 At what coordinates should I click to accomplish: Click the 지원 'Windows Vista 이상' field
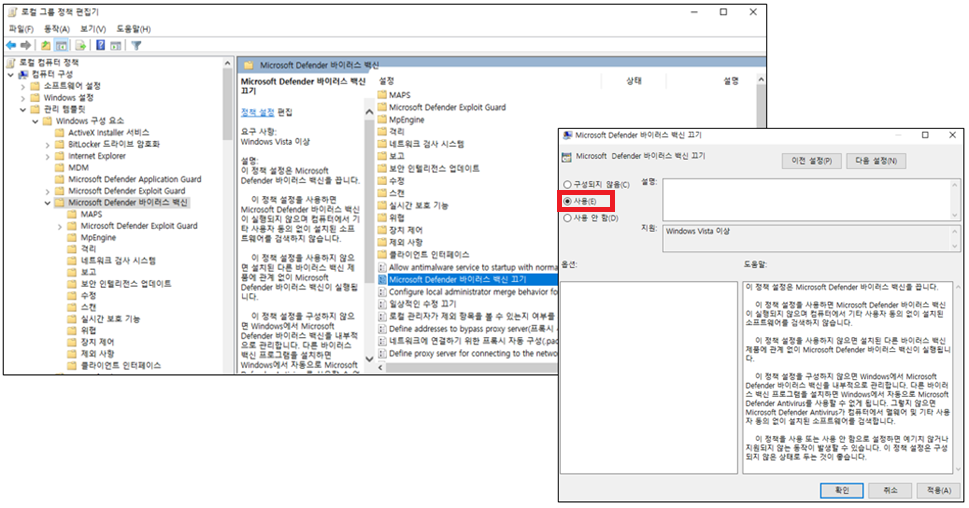pyautogui.click(x=808, y=238)
